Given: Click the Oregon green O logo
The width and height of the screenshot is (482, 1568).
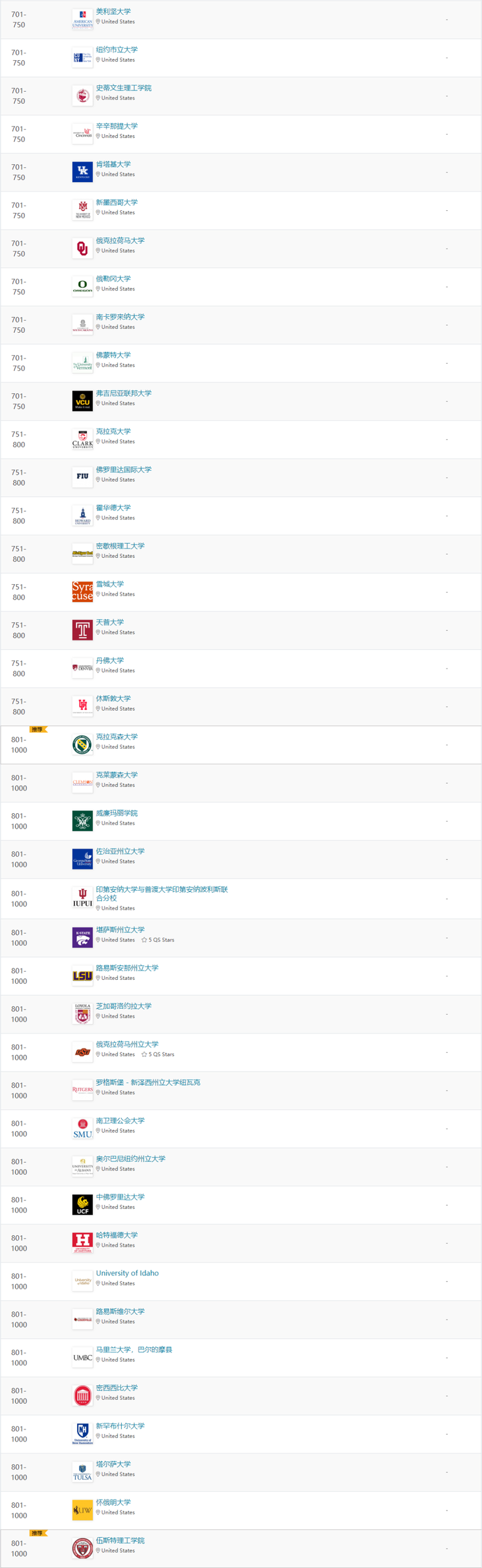Looking at the screenshot, I should point(82,287).
